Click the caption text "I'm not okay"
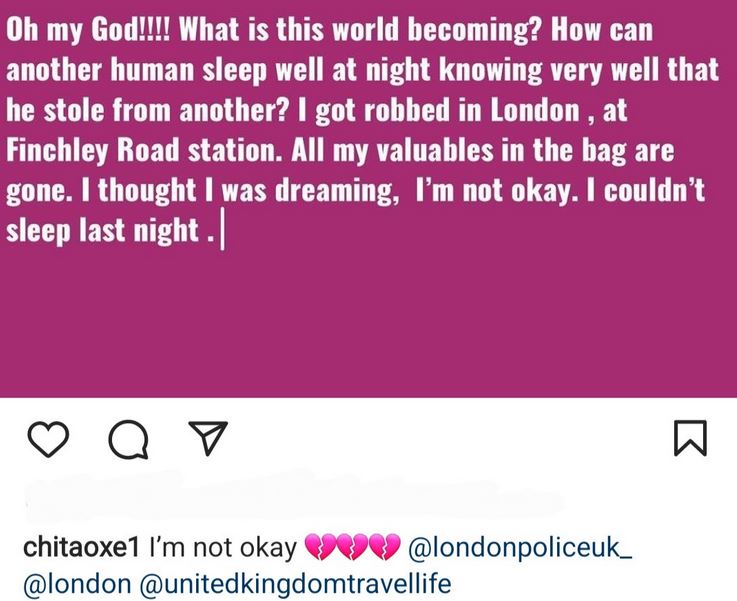This screenshot has height=601, width=737. 221,548
